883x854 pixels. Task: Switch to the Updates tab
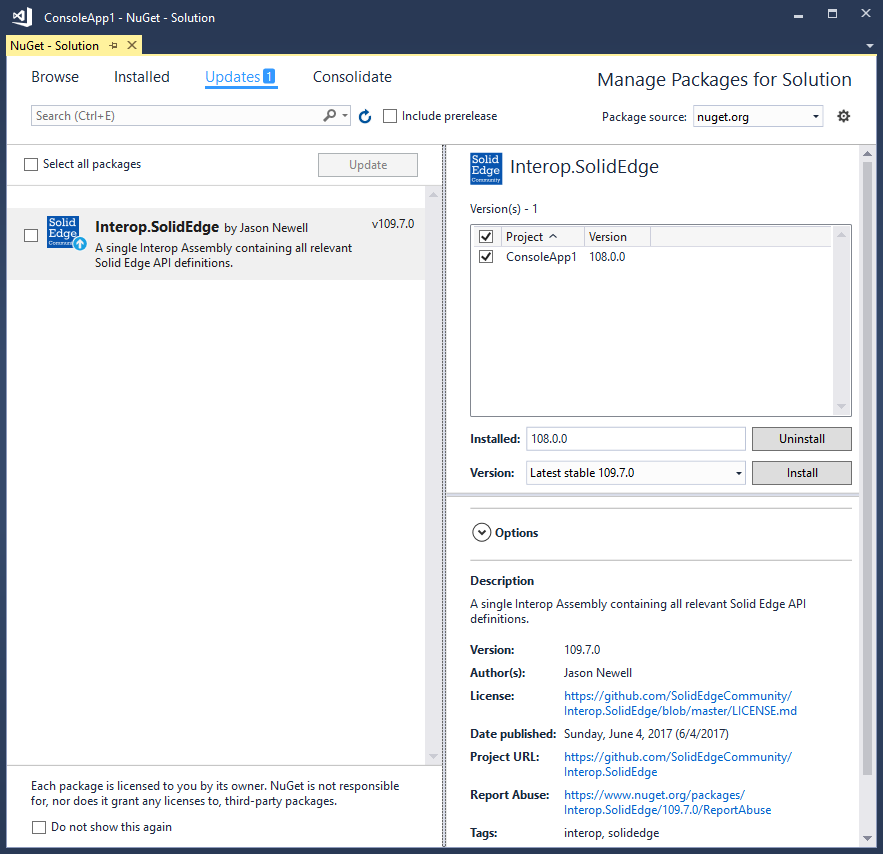pos(240,77)
